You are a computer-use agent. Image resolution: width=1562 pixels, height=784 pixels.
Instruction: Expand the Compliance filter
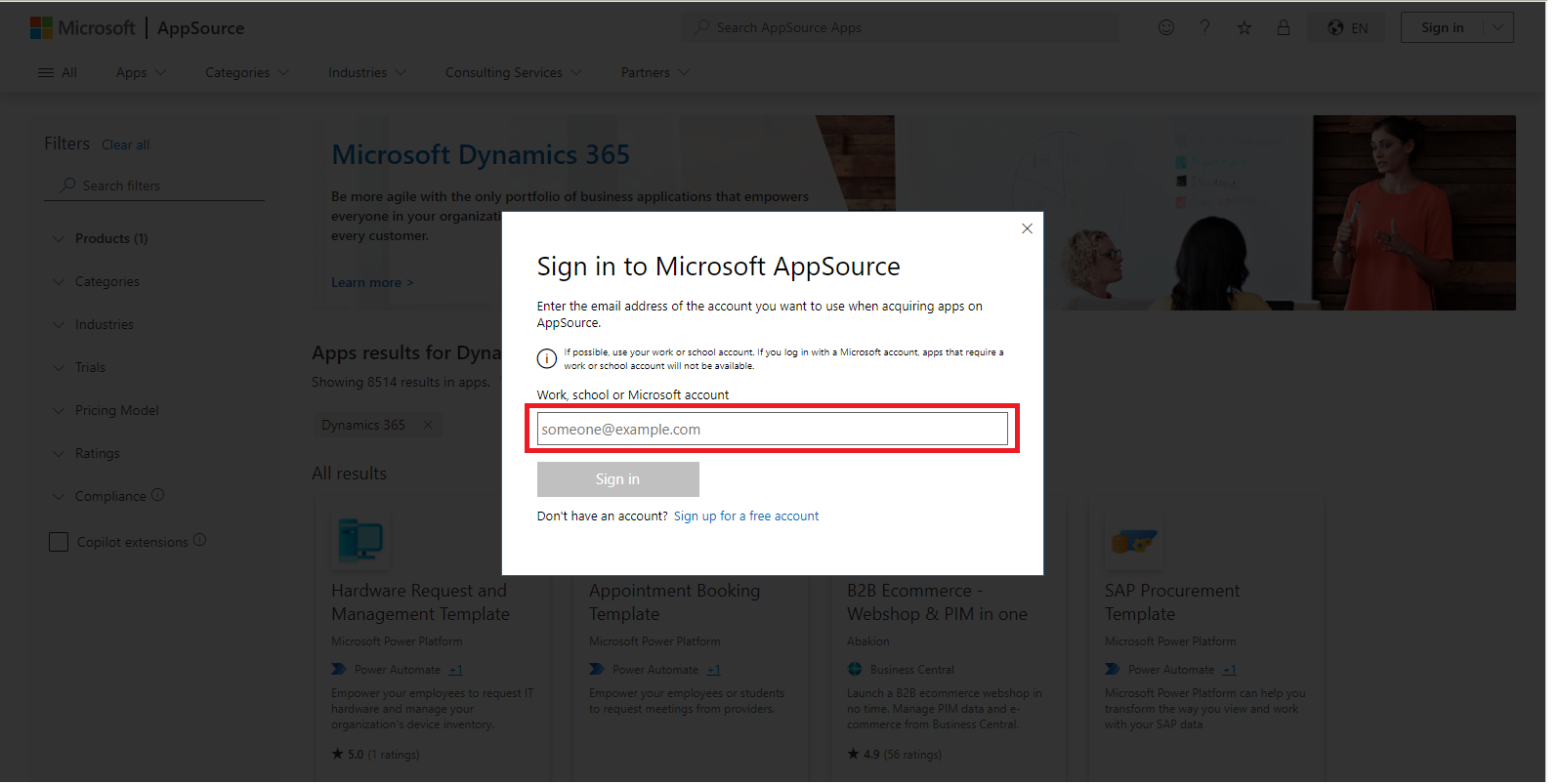(99, 496)
